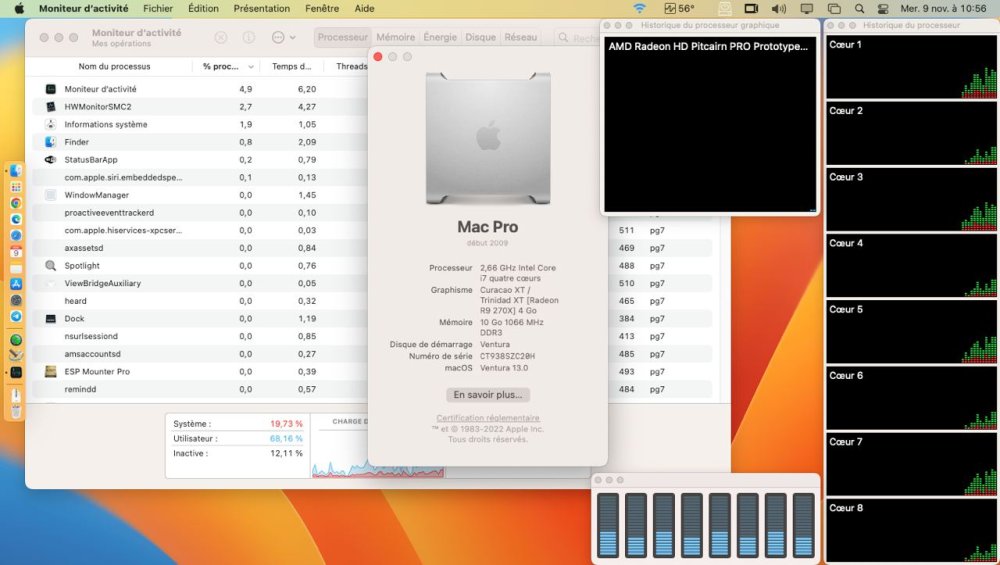Viewport: 1000px width, 565px height.
Task: Sort by the Threads column header
Action: point(351,66)
